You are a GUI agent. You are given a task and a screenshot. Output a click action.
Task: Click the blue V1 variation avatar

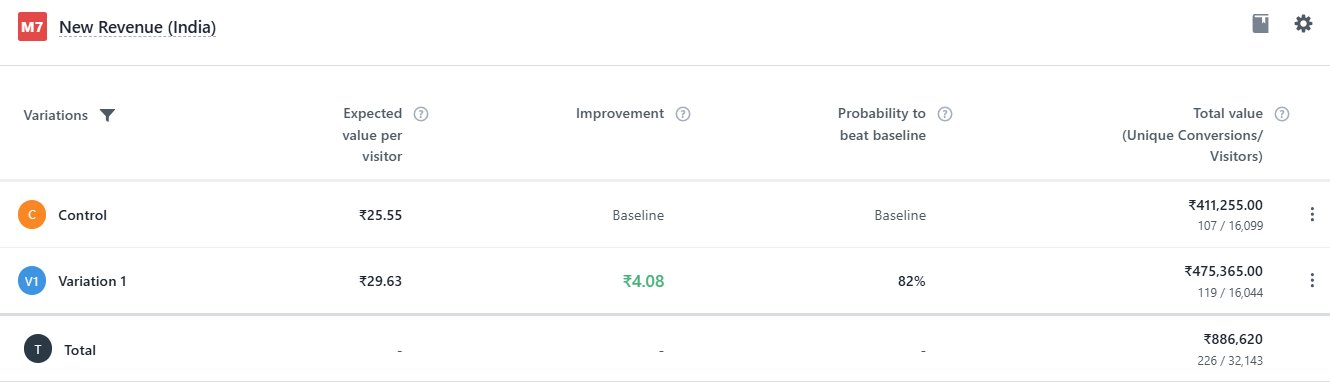click(x=32, y=281)
